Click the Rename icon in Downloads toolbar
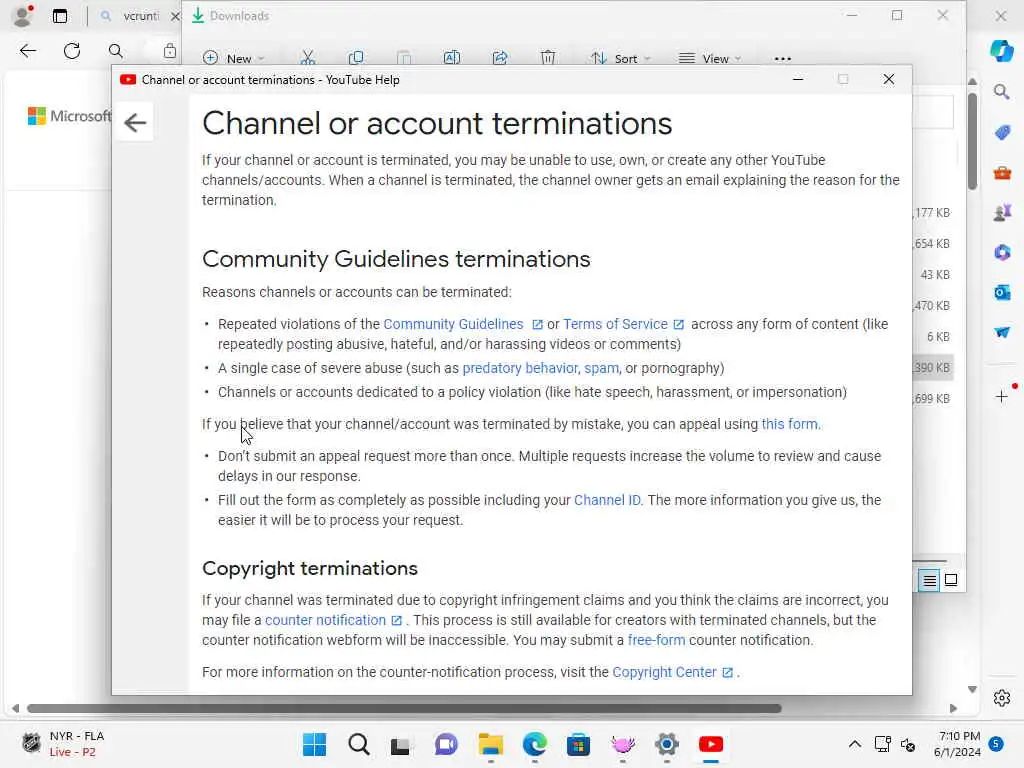 452,58
